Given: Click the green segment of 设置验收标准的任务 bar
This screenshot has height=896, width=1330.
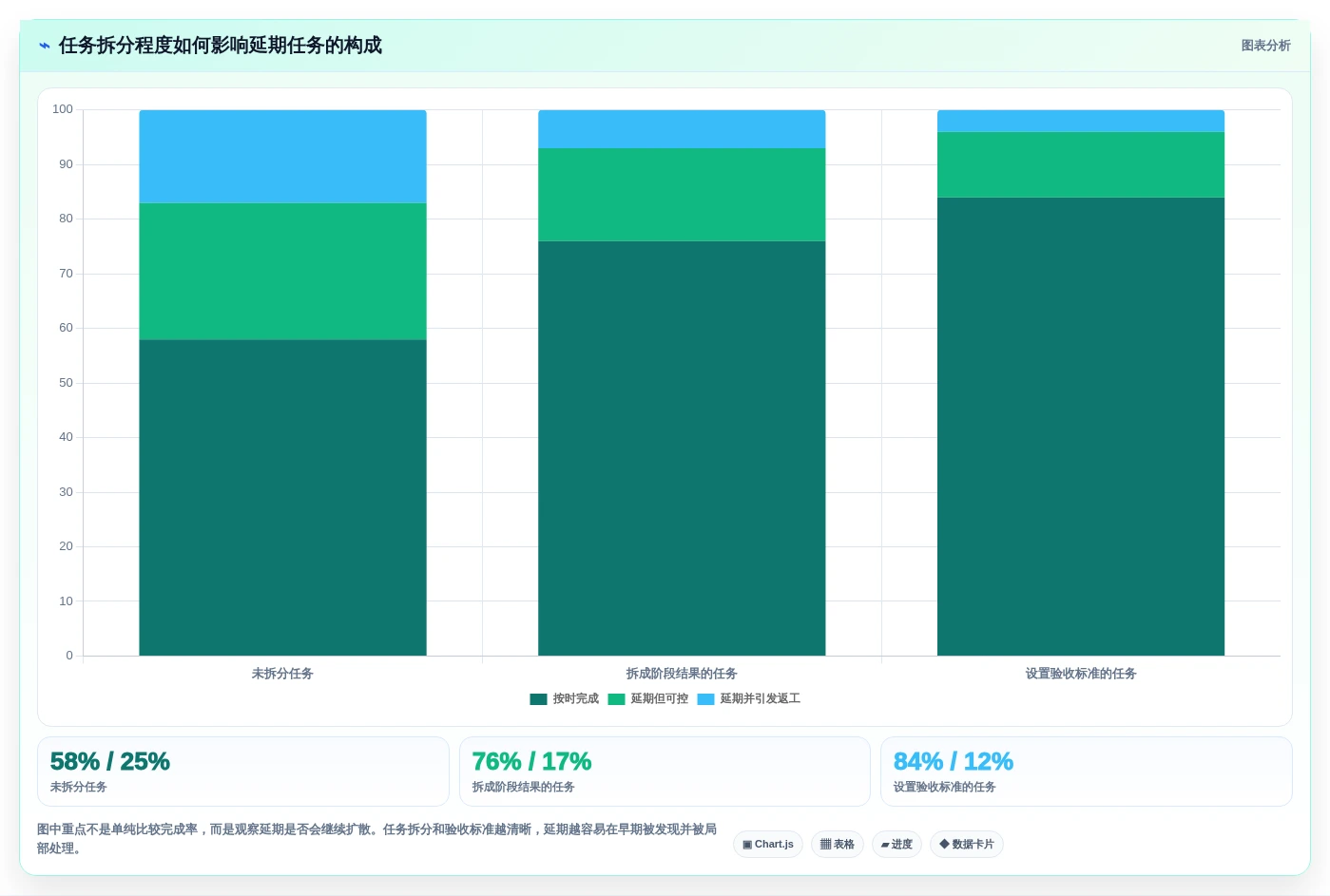Looking at the screenshot, I should tap(1081, 164).
